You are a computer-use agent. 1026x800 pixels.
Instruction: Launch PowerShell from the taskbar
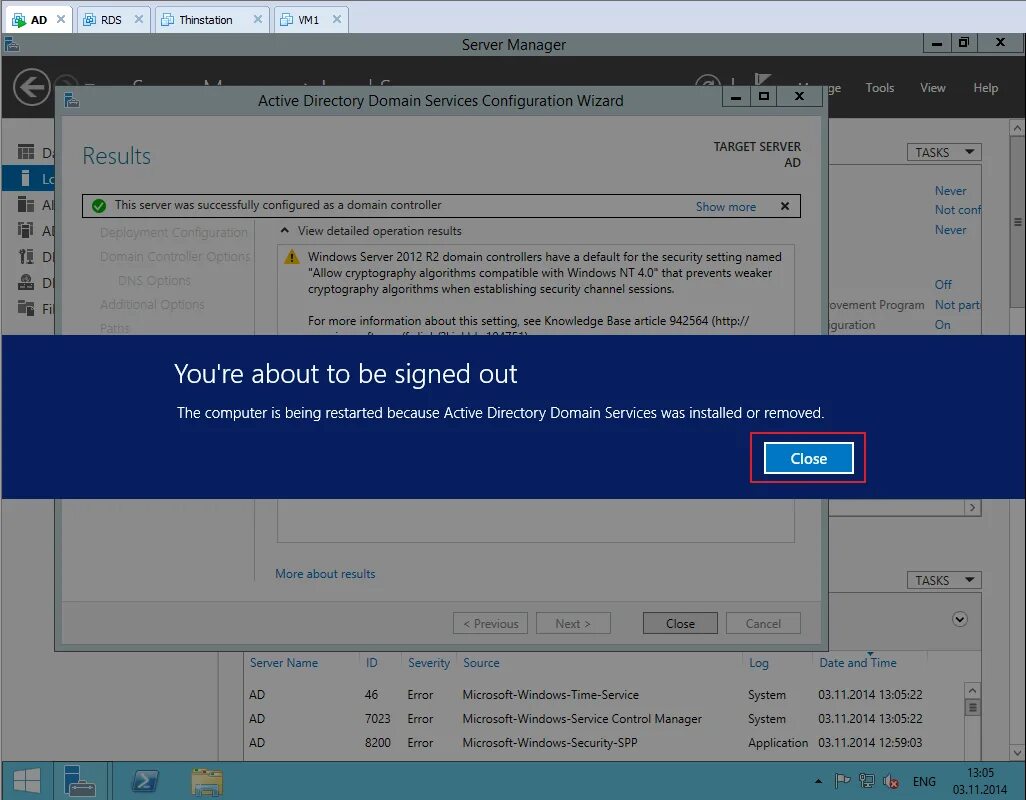(x=145, y=781)
